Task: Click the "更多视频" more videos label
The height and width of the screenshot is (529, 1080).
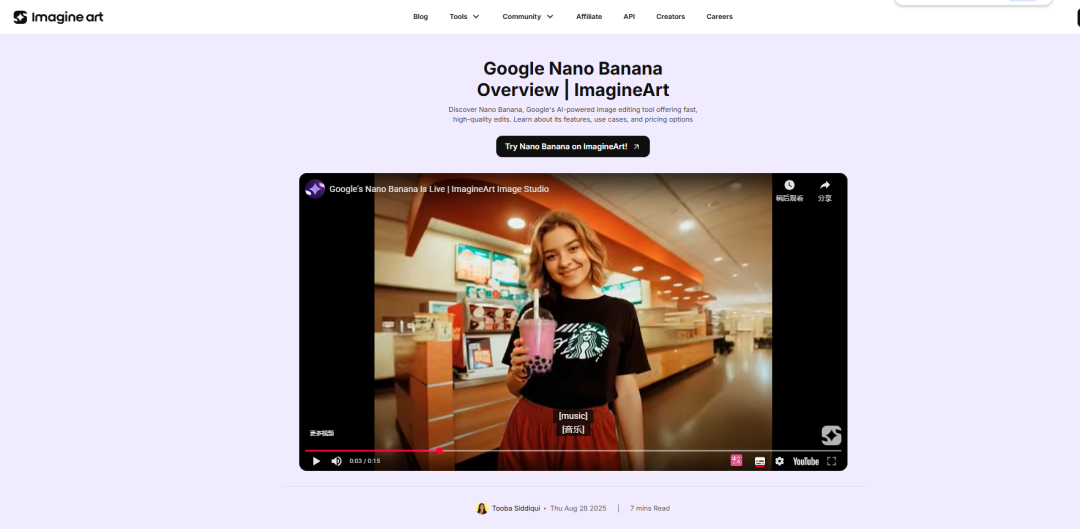Action: pos(322,433)
